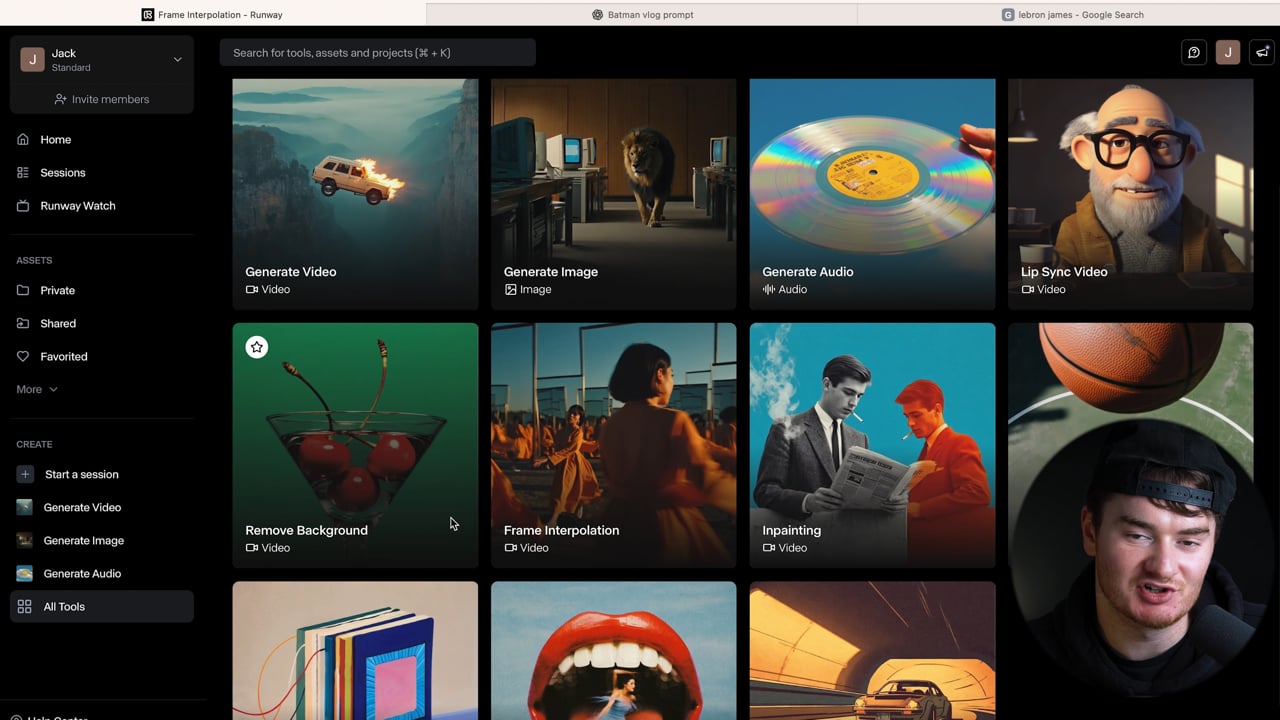Open the stacked books tool card

355,650
